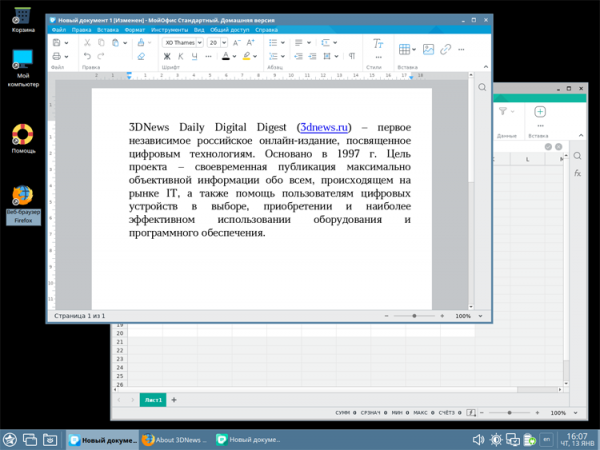Click the document zoom slider handle
The height and width of the screenshot is (450, 600).
tap(414, 316)
